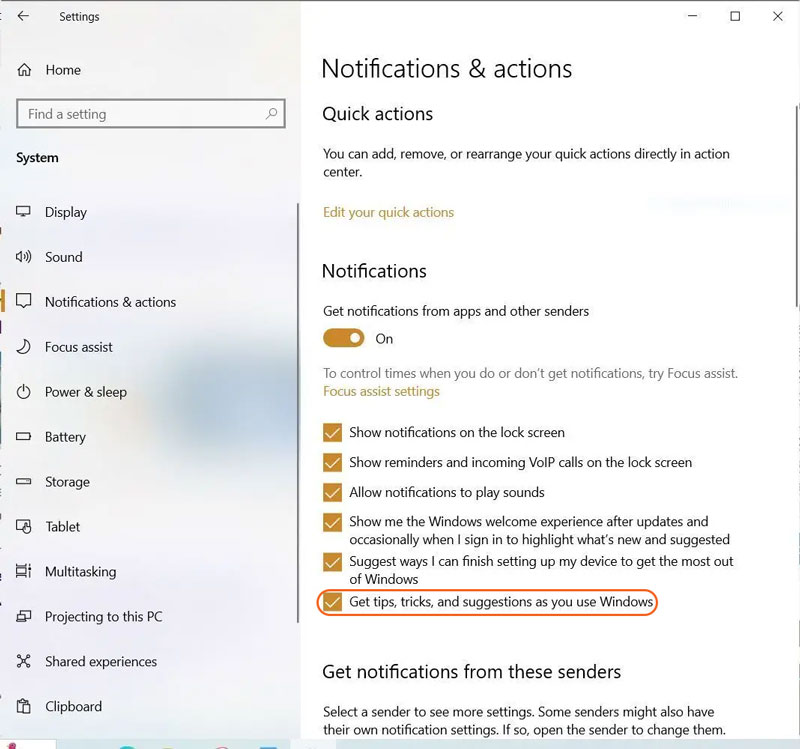Select Focus assist in sidebar
Image resolution: width=800 pixels, height=749 pixels.
coord(79,347)
